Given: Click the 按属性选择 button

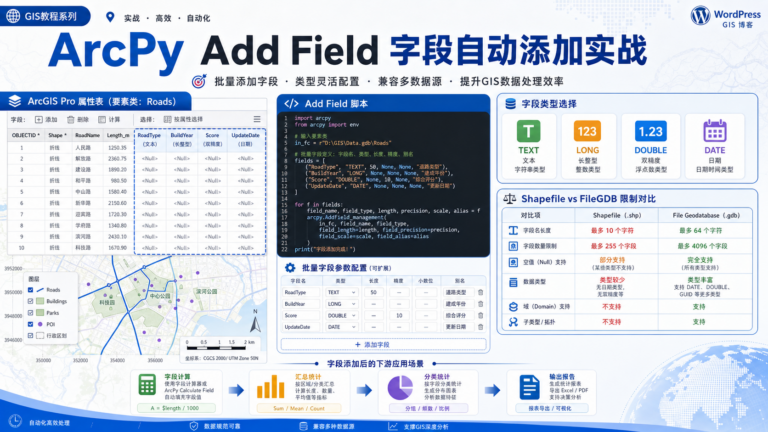Looking at the screenshot, I should (x=183, y=120).
